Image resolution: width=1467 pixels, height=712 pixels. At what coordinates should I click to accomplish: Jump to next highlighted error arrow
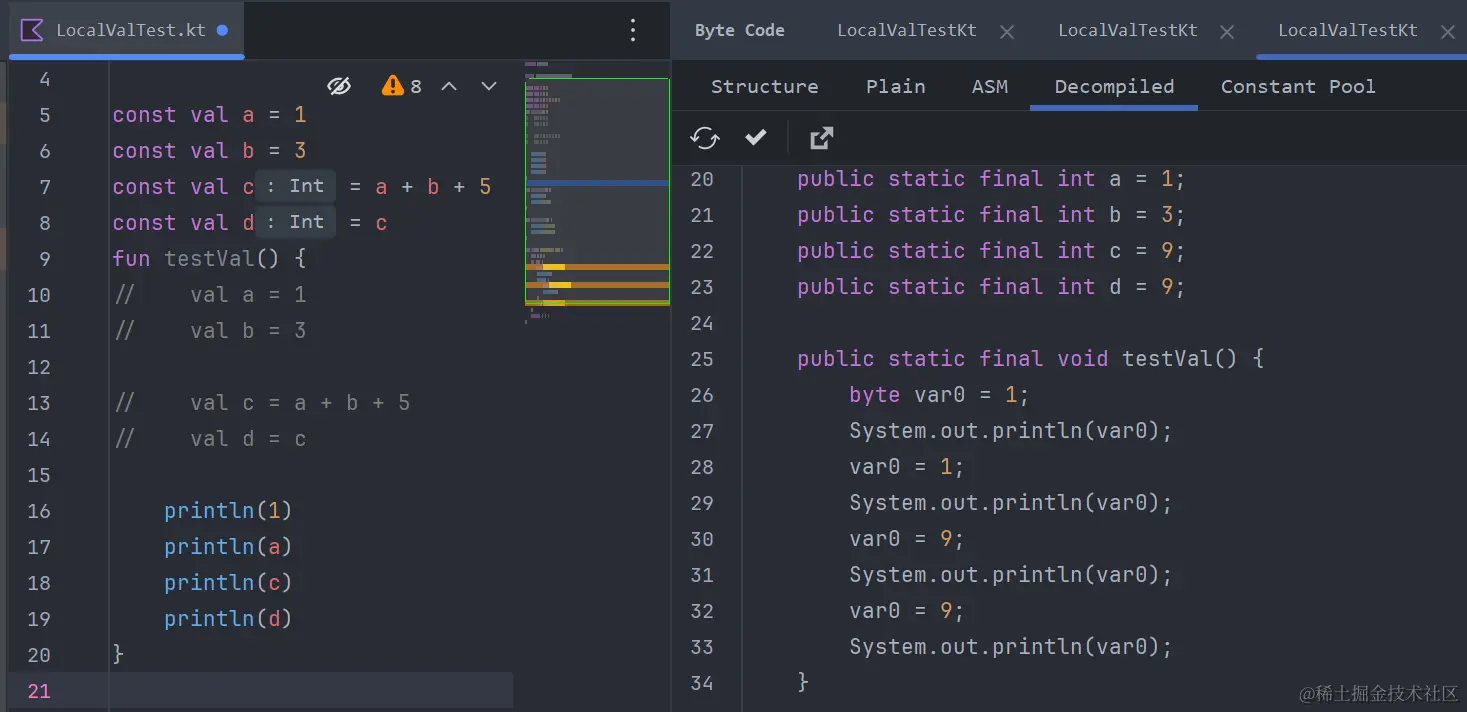pyautogui.click(x=489, y=86)
